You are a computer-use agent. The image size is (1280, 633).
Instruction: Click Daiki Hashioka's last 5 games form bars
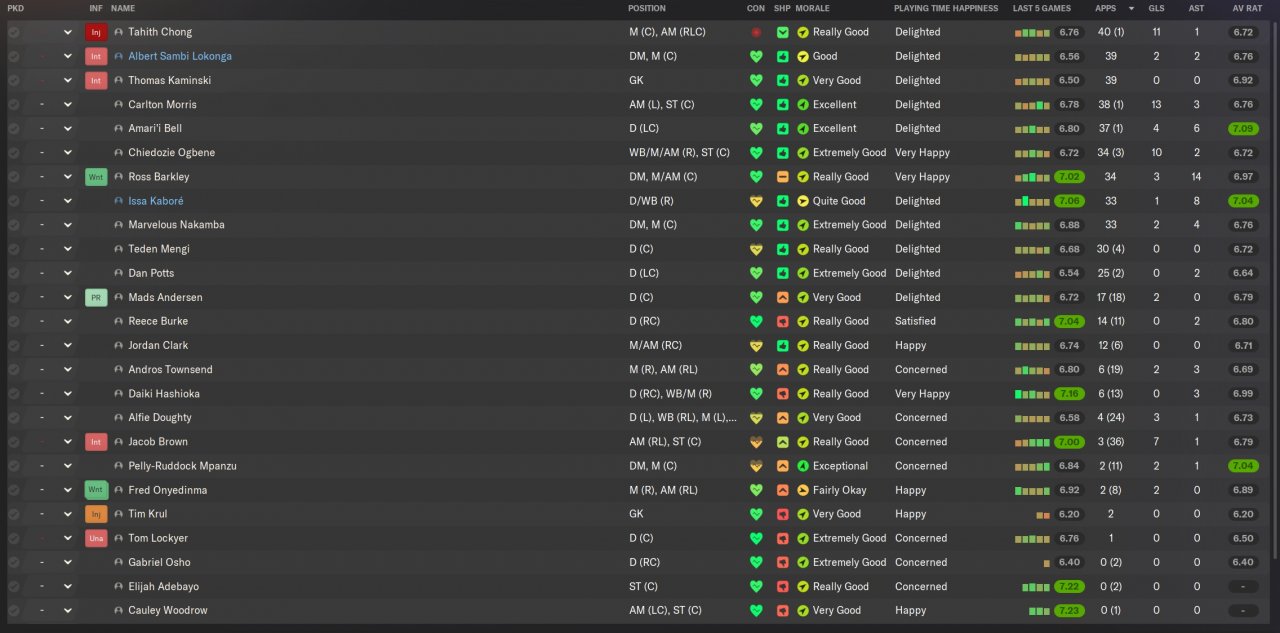[x=1032, y=394]
